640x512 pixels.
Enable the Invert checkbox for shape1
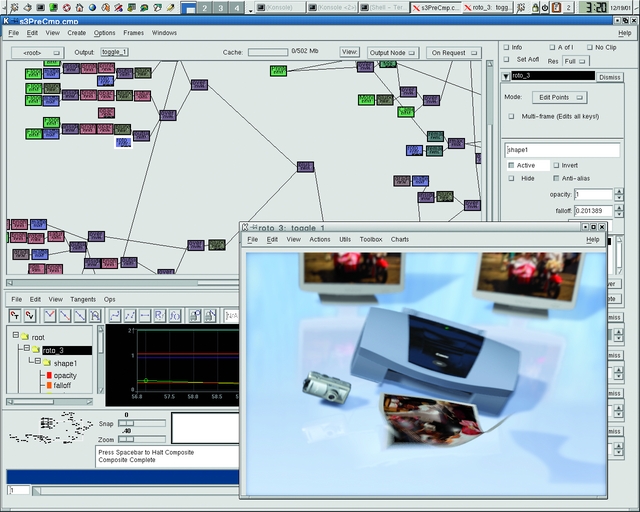555,165
